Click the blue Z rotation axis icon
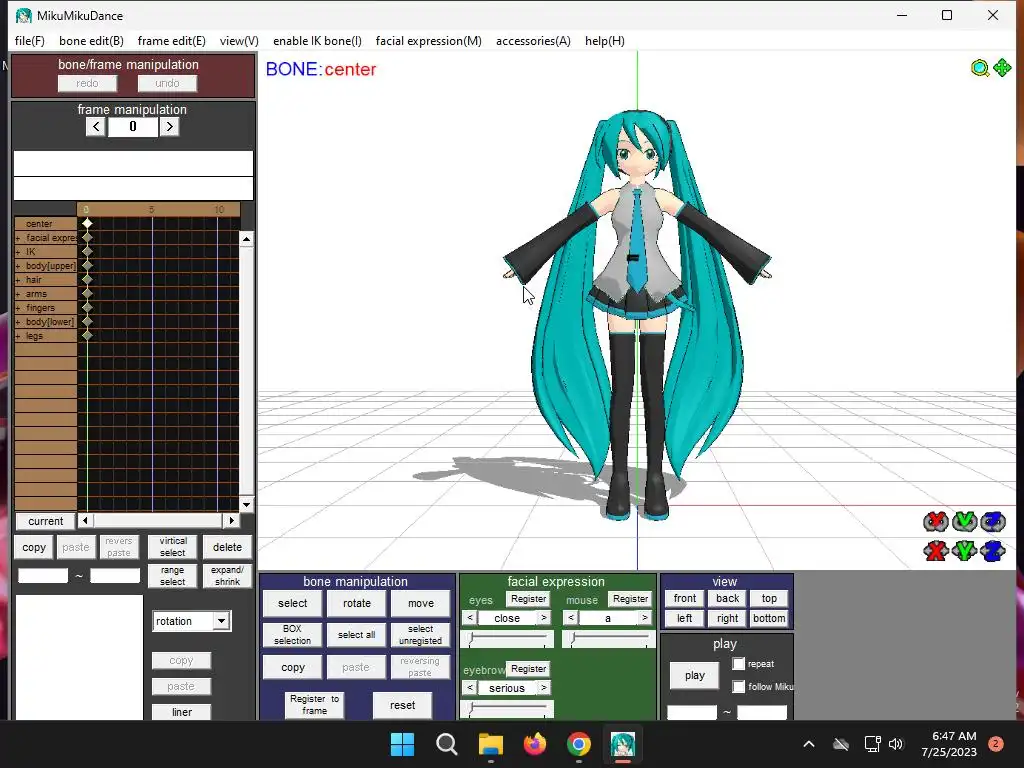Image resolution: width=1024 pixels, height=768 pixels. click(993, 522)
